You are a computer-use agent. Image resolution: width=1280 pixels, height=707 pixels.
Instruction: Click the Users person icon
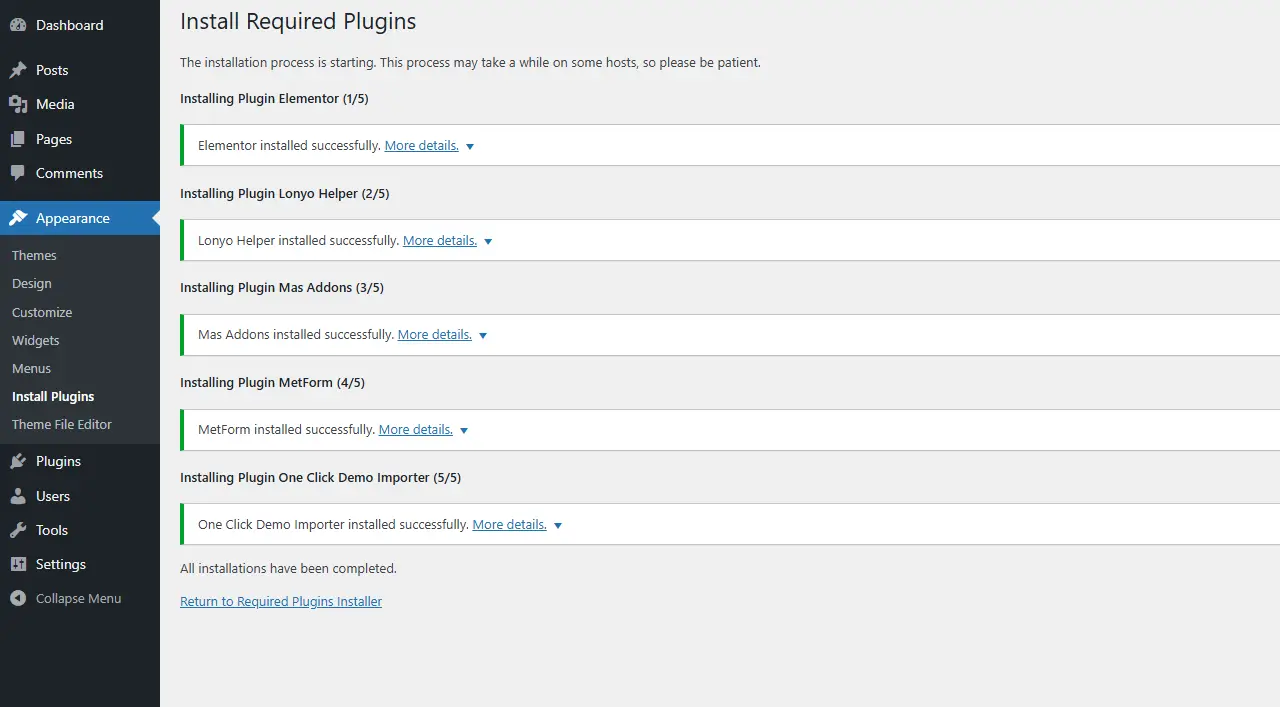coord(18,496)
